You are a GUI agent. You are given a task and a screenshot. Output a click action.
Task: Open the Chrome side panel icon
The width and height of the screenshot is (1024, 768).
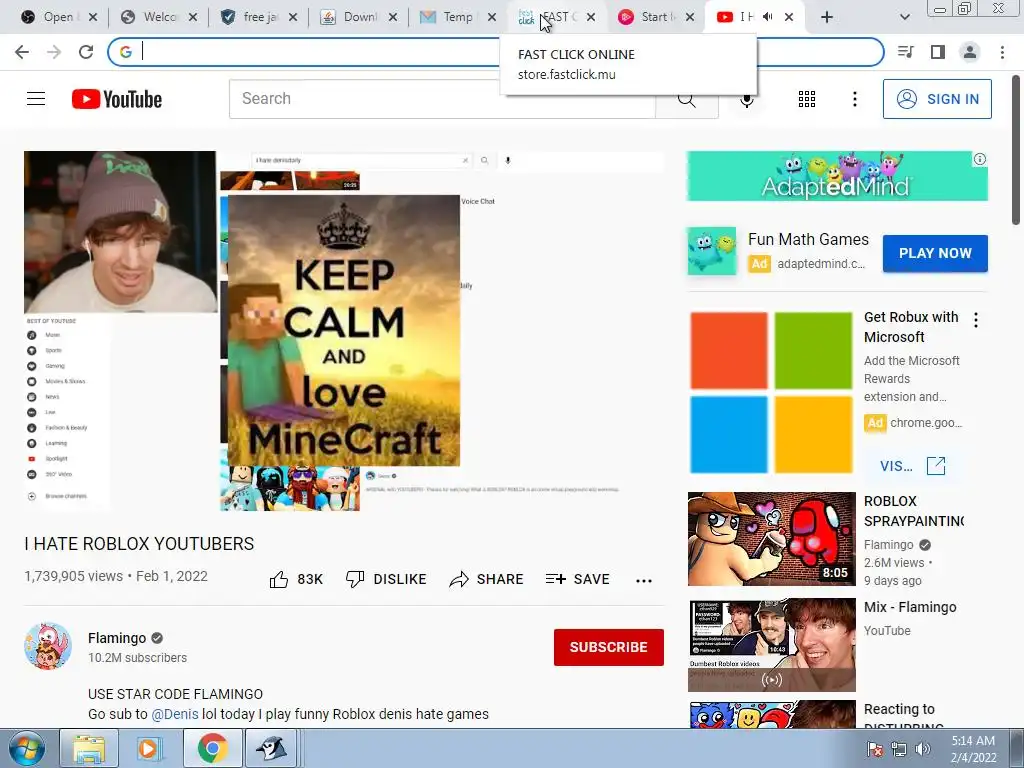[x=938, y=52]
